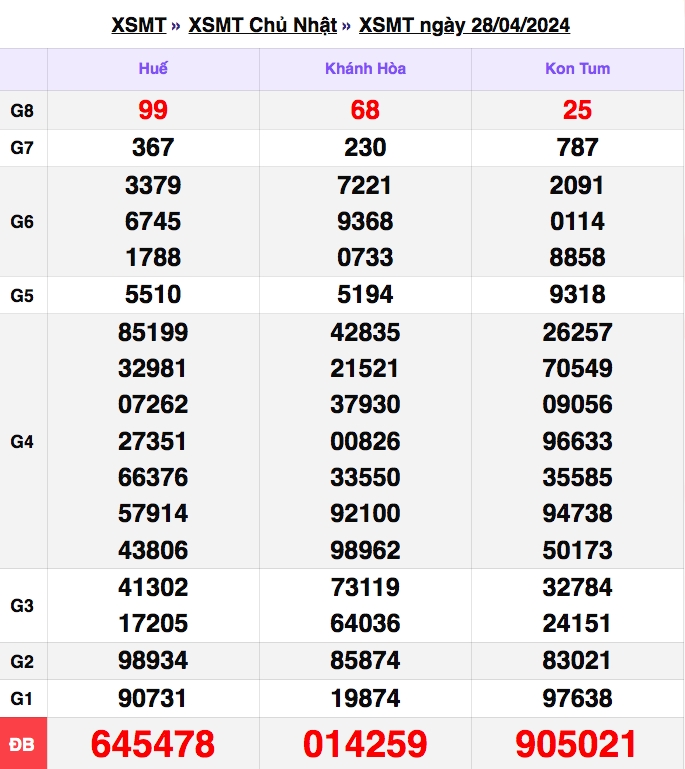This screenshot has height=769, width=685.
Task: Click Huế G1 result 90731
Action: (x=152, y=698)
